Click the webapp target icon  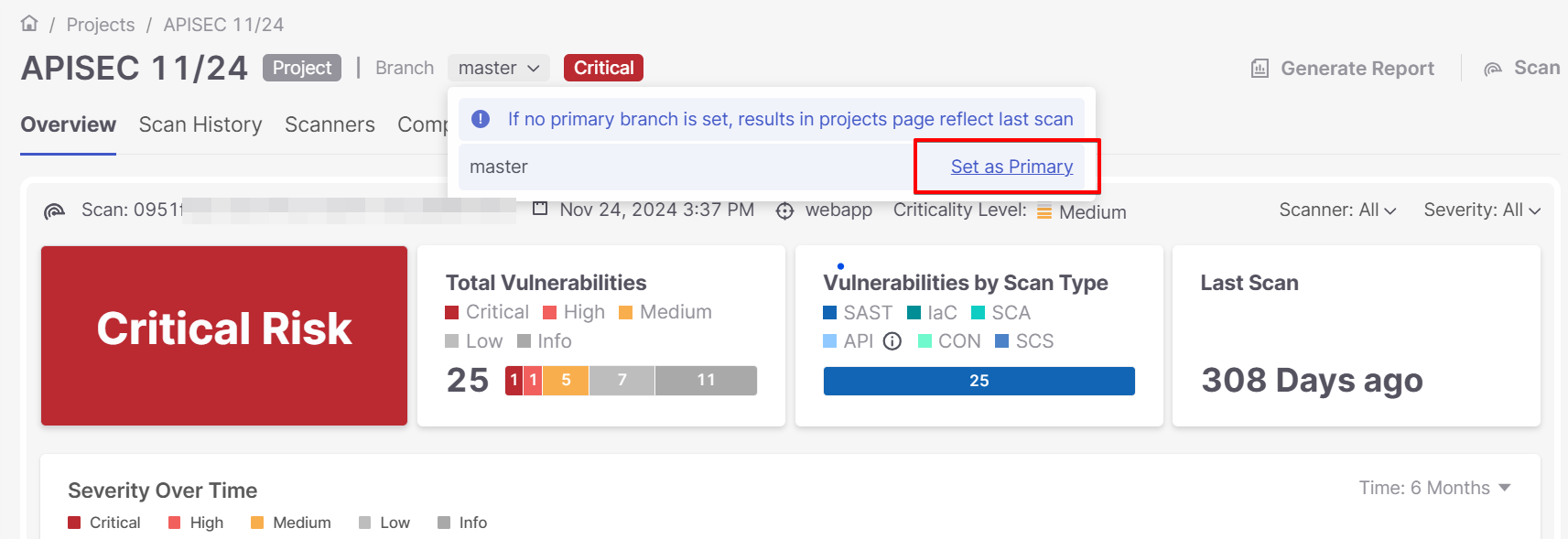point(784,211)
